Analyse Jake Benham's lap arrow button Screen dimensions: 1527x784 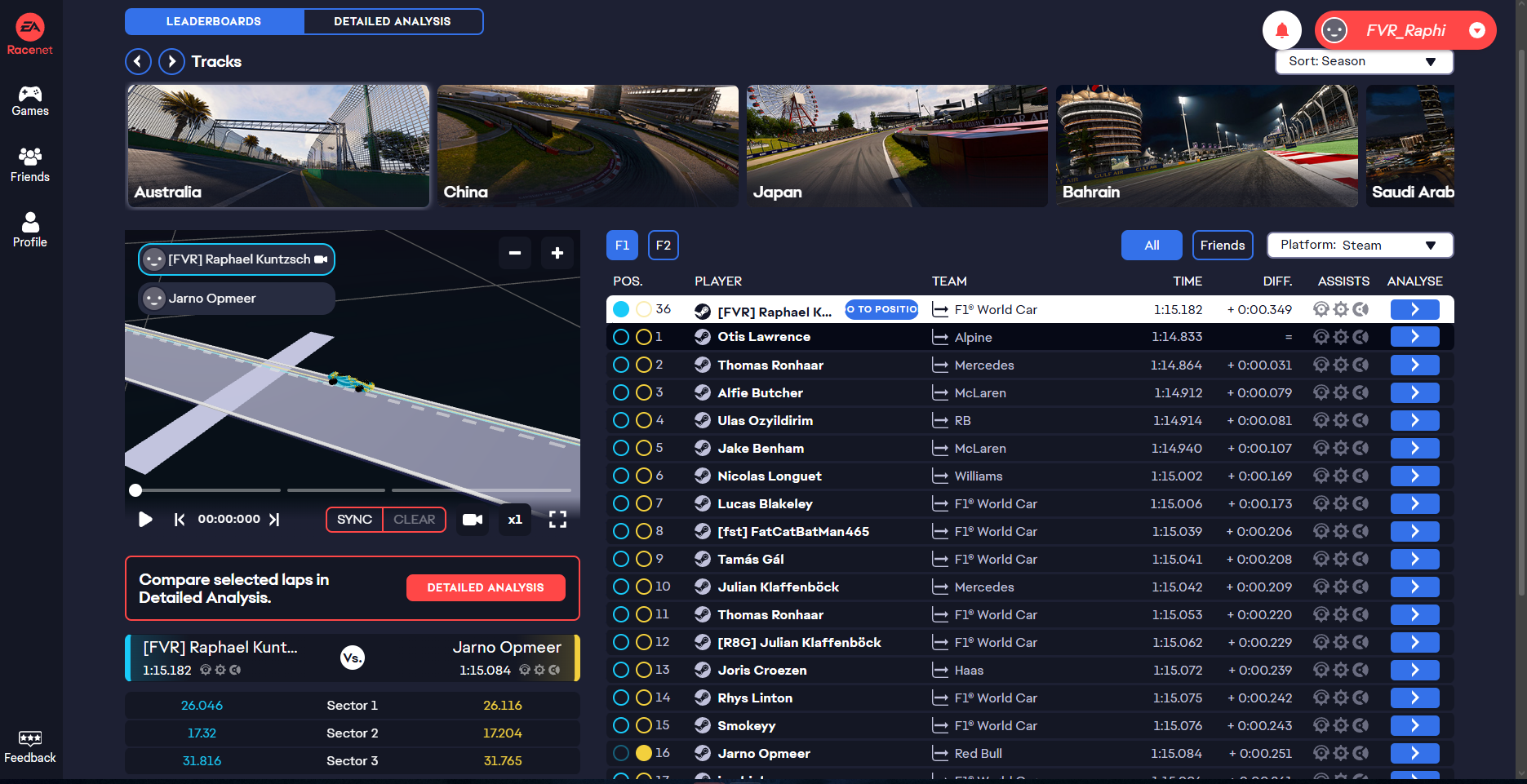1414,448
